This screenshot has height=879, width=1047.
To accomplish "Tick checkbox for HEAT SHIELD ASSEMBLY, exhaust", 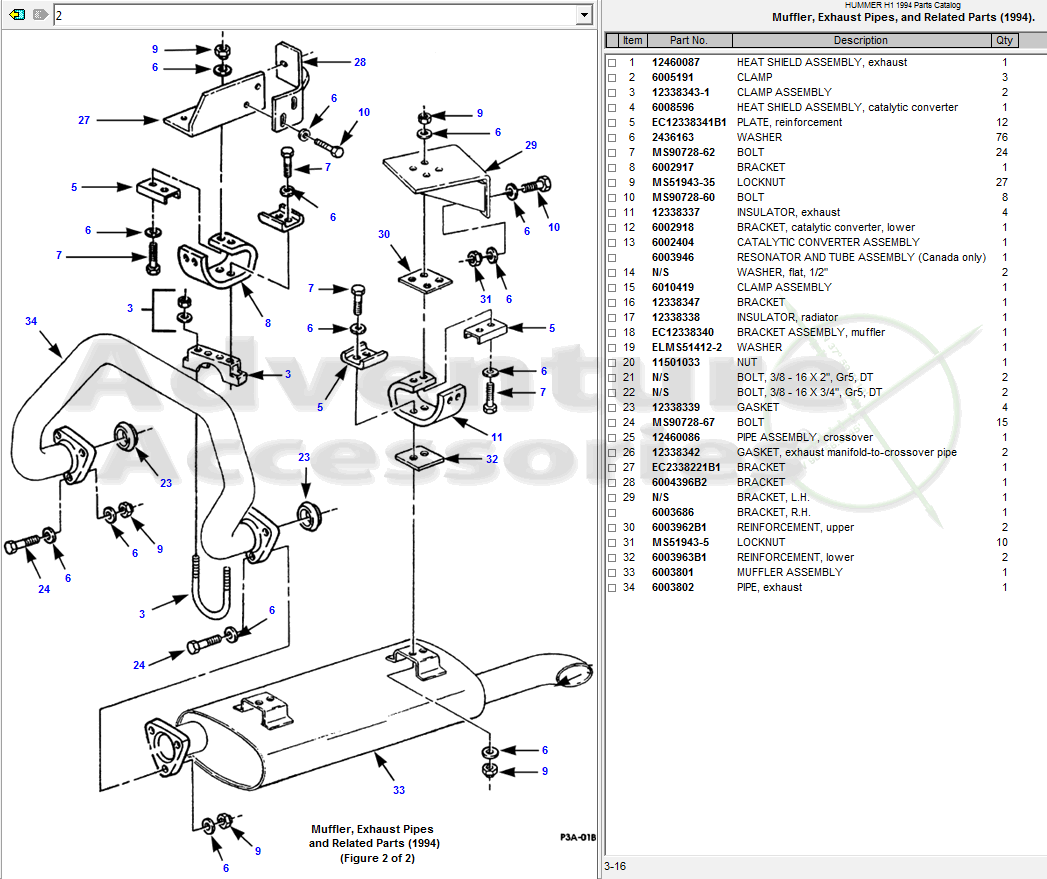I will 612,63.
